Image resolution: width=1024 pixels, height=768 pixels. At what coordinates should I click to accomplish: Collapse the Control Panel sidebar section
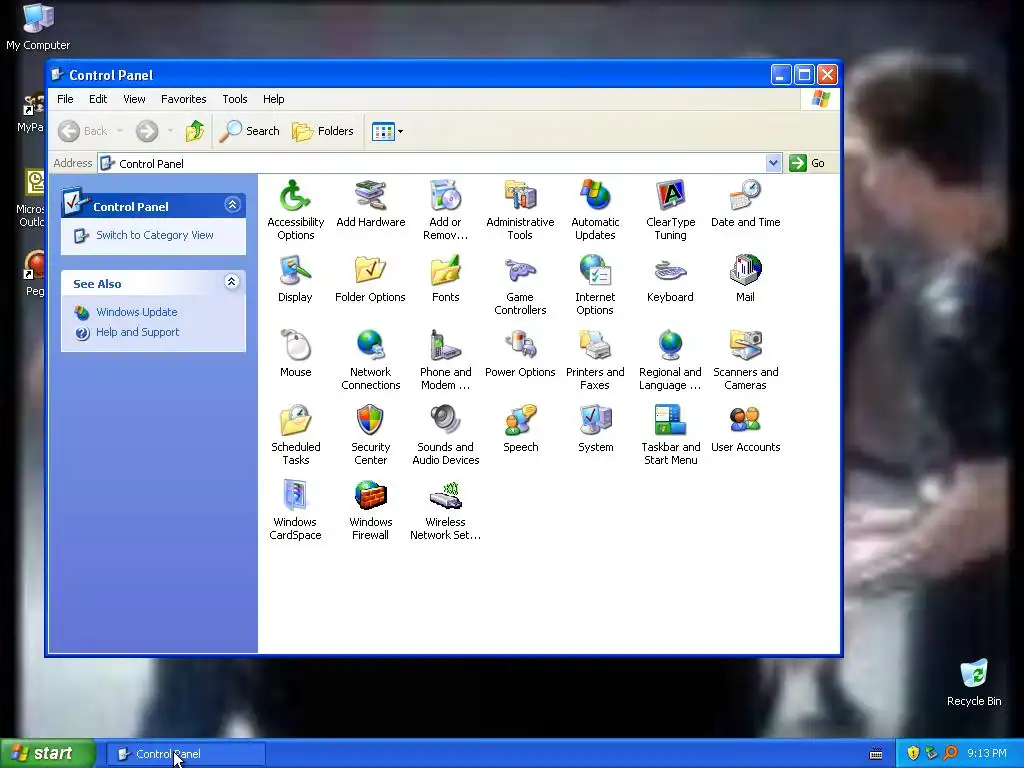pos(232,205)
